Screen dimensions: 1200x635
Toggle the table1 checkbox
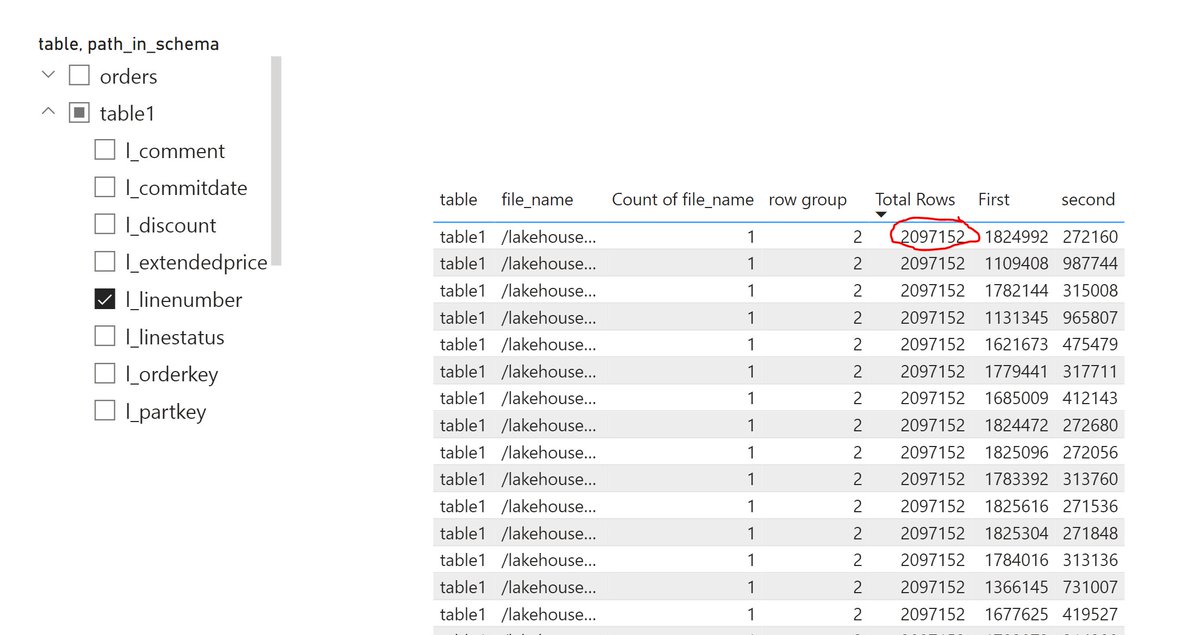[x=79, y=113]
